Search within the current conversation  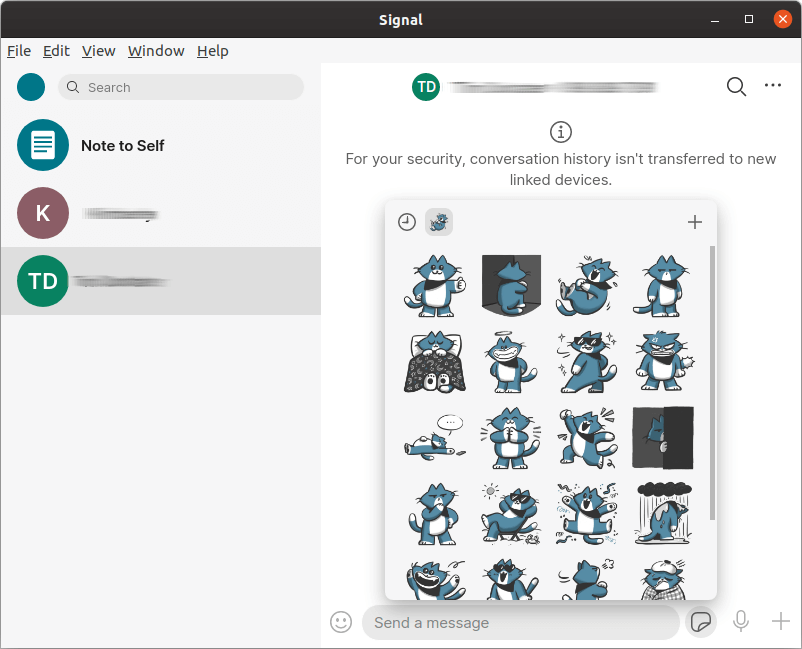tap(736, 86)
